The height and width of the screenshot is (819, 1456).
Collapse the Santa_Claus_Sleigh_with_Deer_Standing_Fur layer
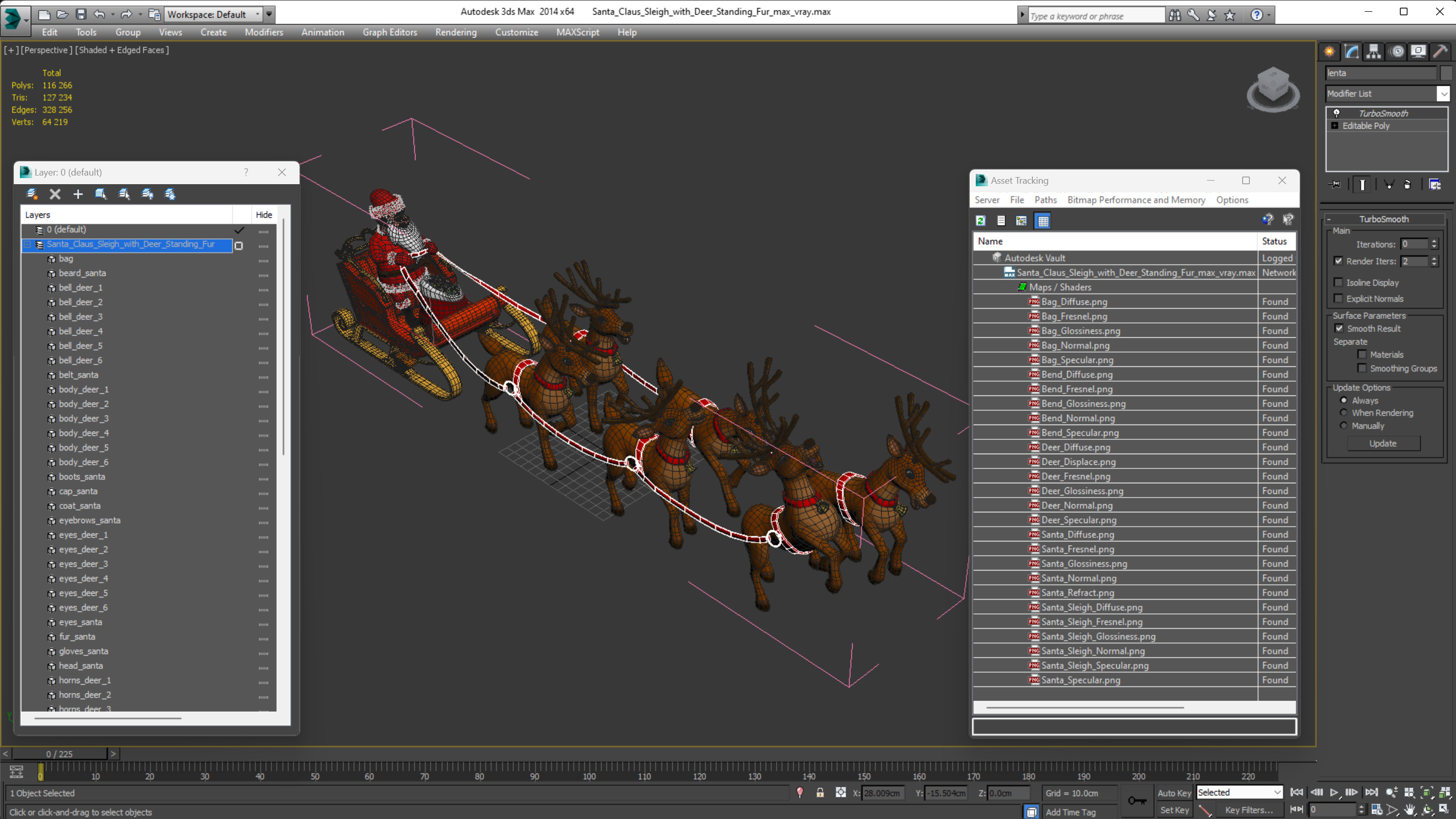27,244
